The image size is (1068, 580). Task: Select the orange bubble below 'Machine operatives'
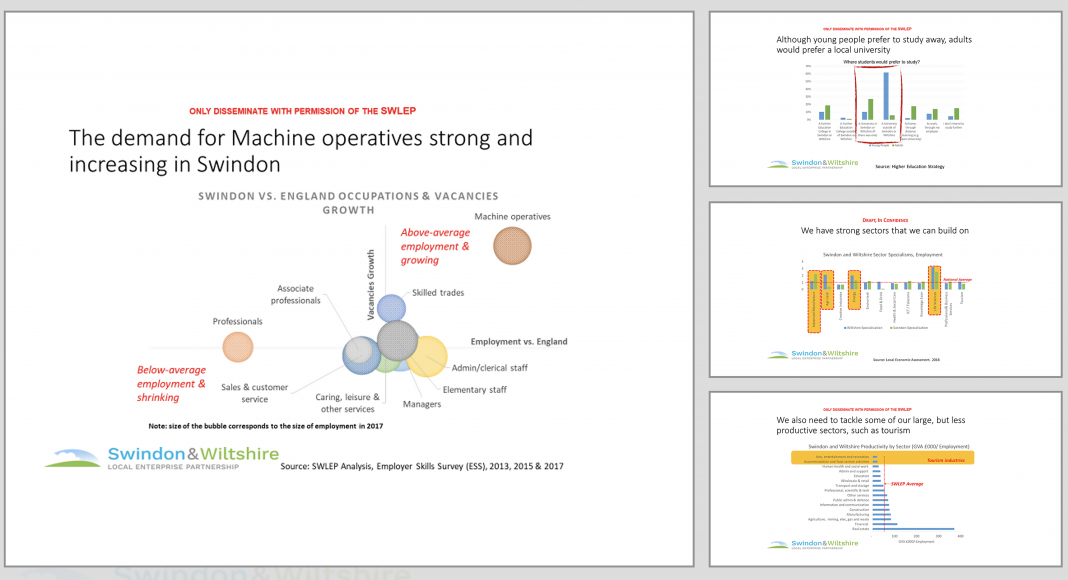pyautogui.click(x=512, y=246)
